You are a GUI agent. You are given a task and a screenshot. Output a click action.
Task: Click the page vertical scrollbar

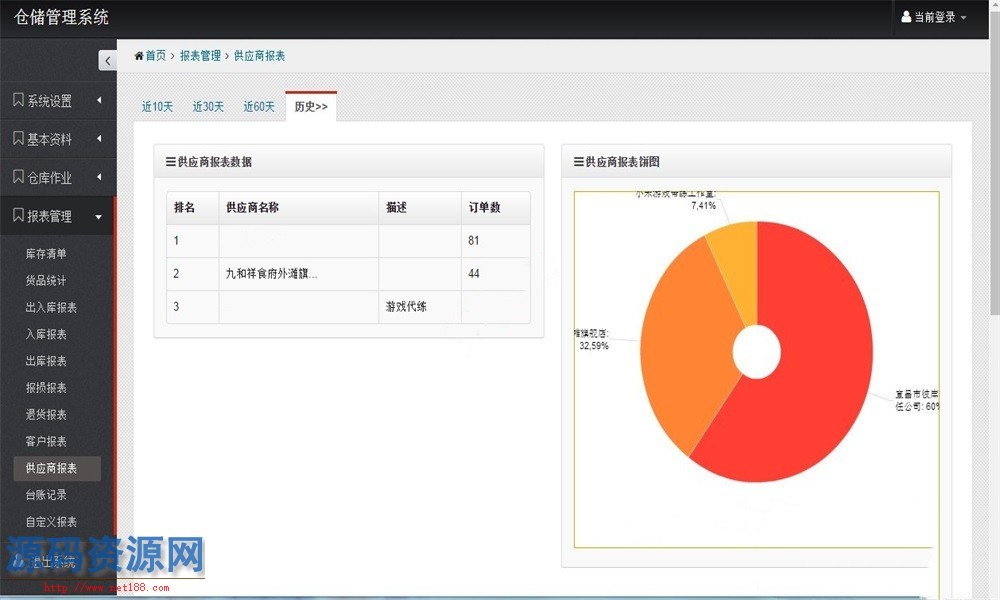(x=993, y=200)
